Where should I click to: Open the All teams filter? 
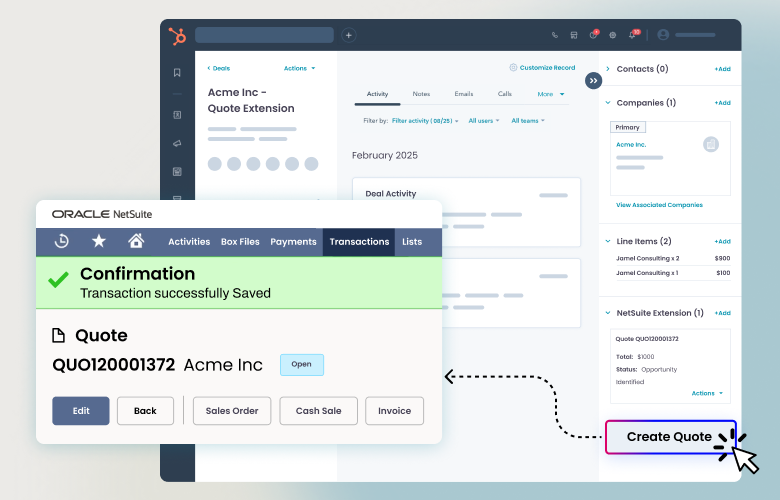point(528,121)
